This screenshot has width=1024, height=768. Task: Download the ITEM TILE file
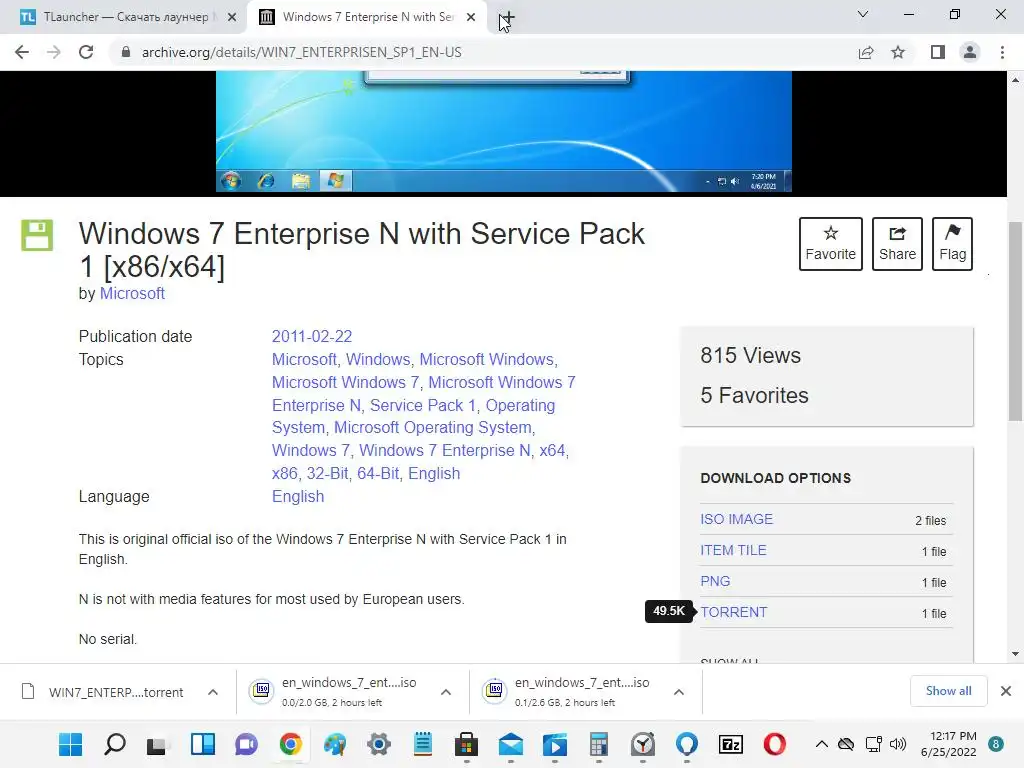click(x=733, y=551)
